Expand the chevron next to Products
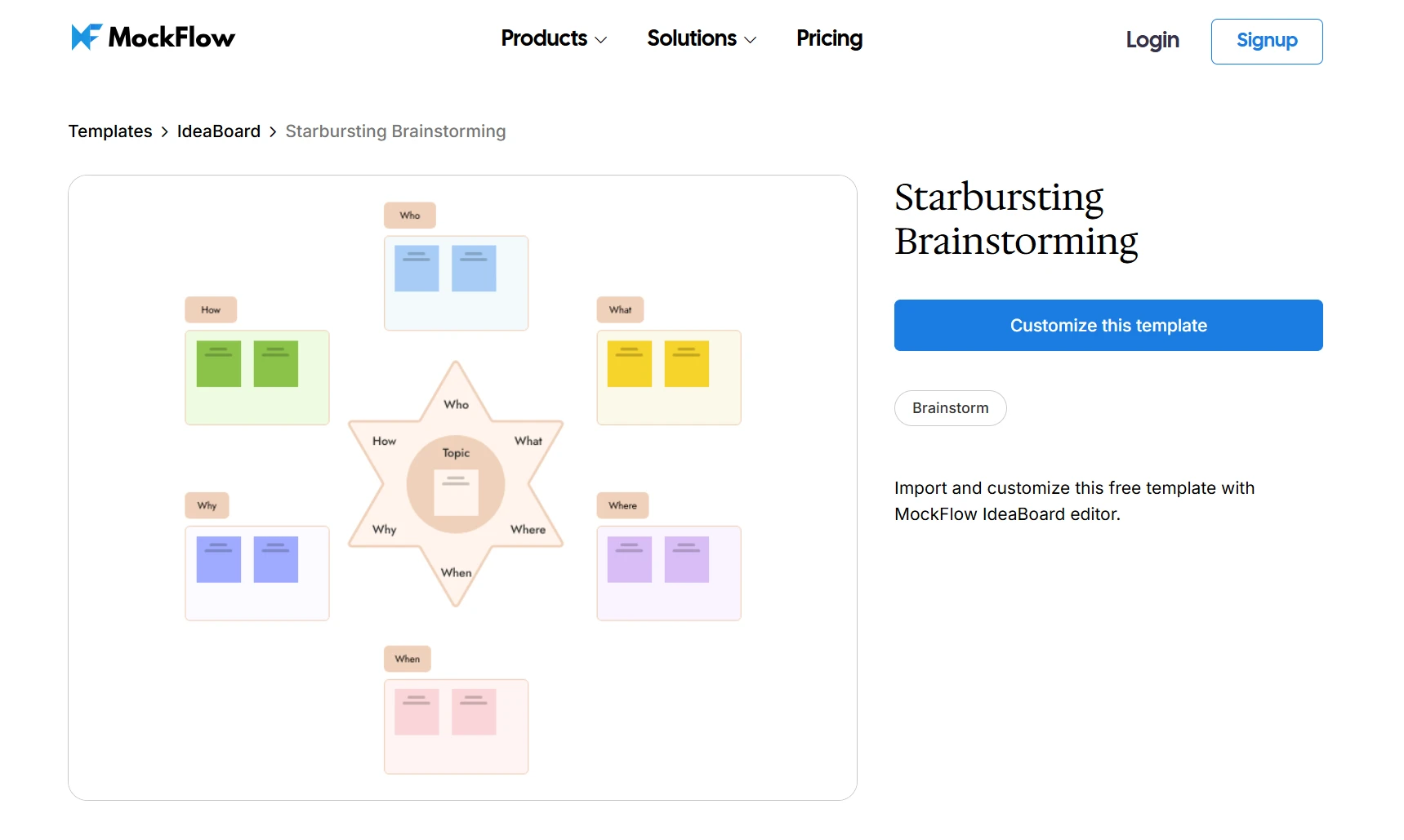The width and height of the screenshot is (1404, 840). pyautogui.click(x=600, y=40)
